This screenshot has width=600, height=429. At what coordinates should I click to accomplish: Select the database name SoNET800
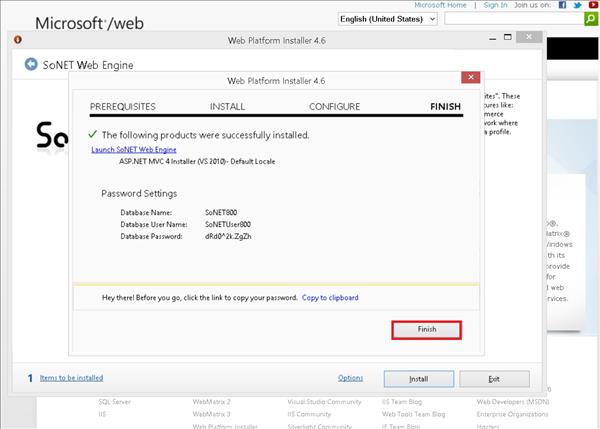[221, 212]
